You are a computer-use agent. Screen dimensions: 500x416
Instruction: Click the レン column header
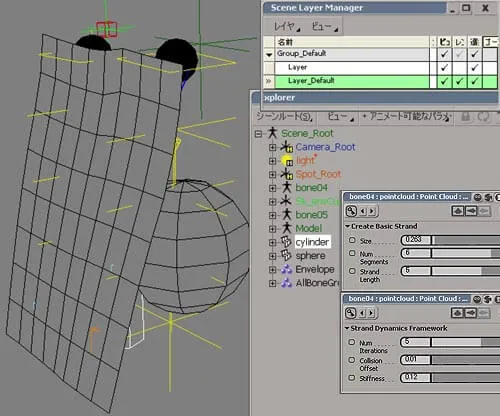click(460, 42)
